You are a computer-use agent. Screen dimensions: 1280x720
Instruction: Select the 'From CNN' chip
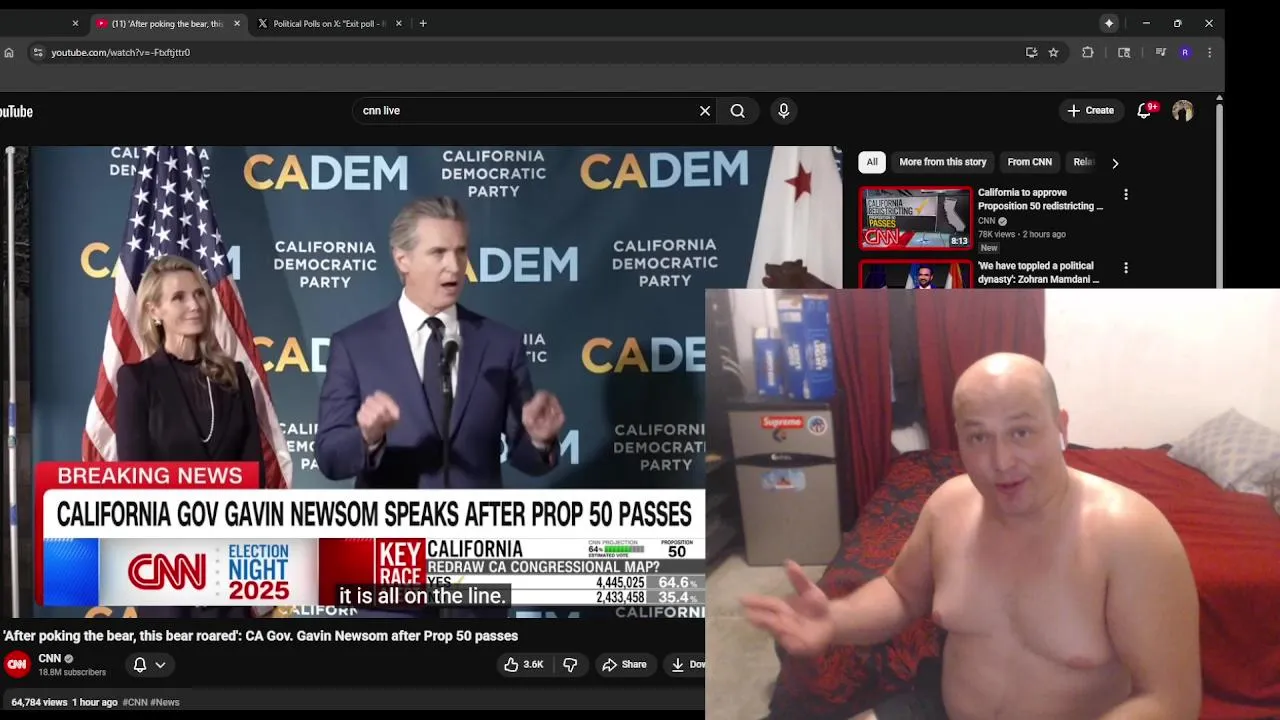1029,162
